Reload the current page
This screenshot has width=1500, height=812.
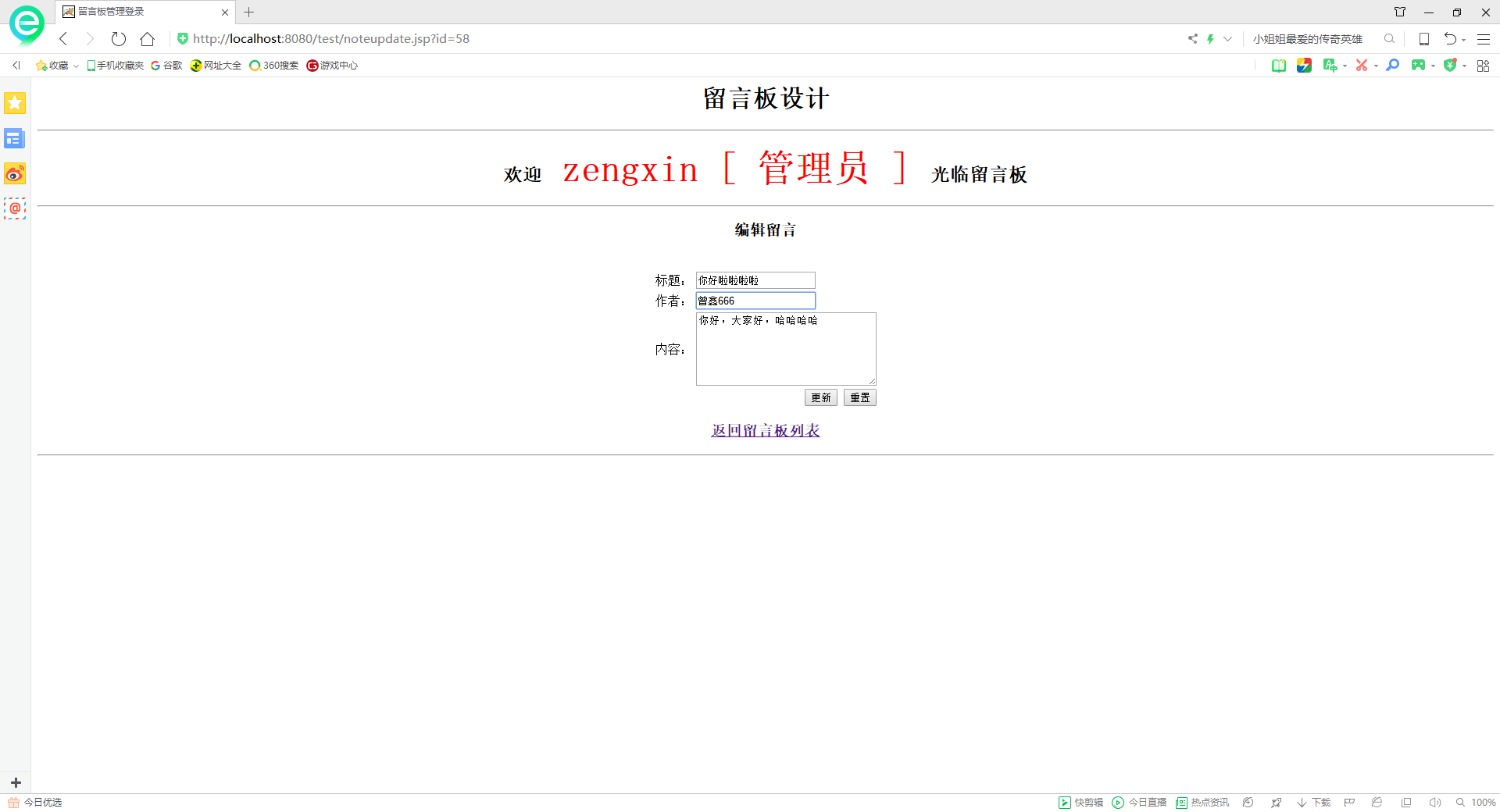(119, 38)
